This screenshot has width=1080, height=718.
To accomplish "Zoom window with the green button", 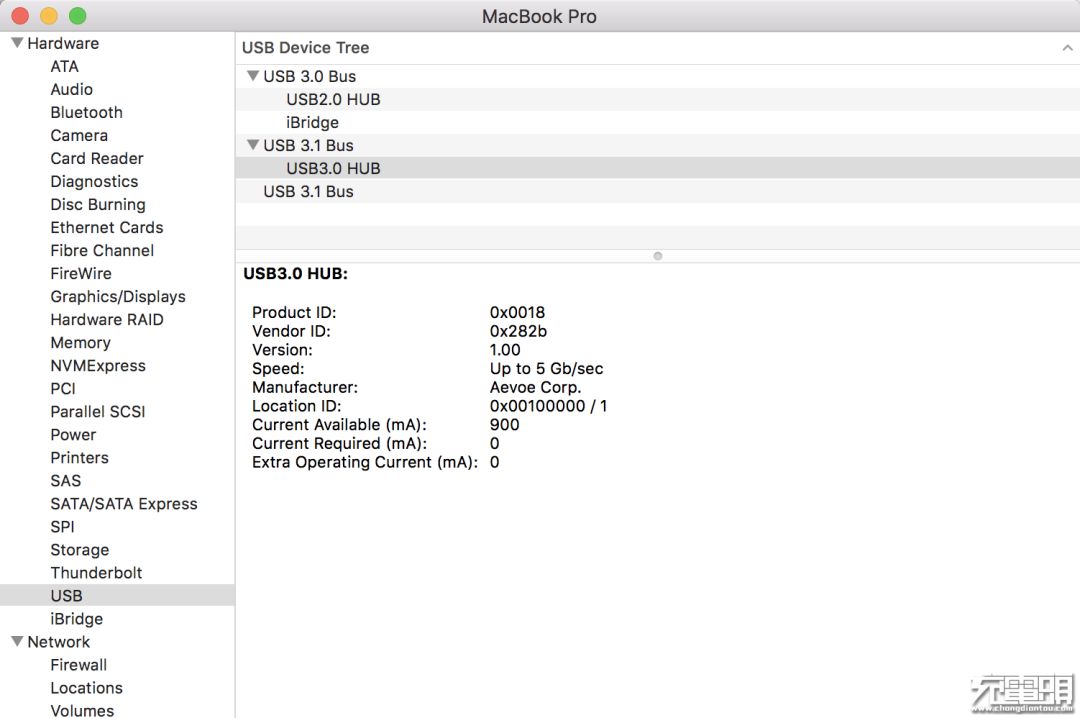I will pyautogui.click(x=78, y=15).
